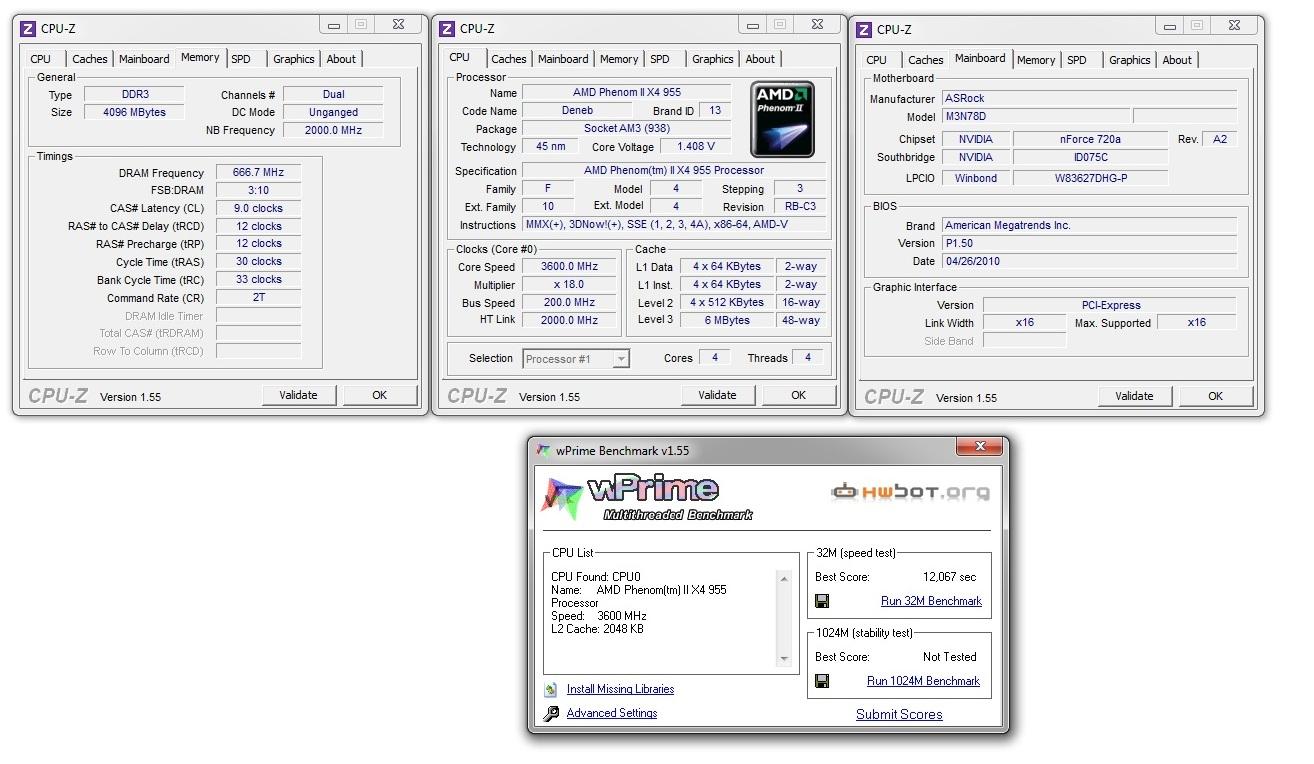The height and width of the screenshot is (764, 1314).
Task: Click OK in the Memory window
Action: point(380,395)
